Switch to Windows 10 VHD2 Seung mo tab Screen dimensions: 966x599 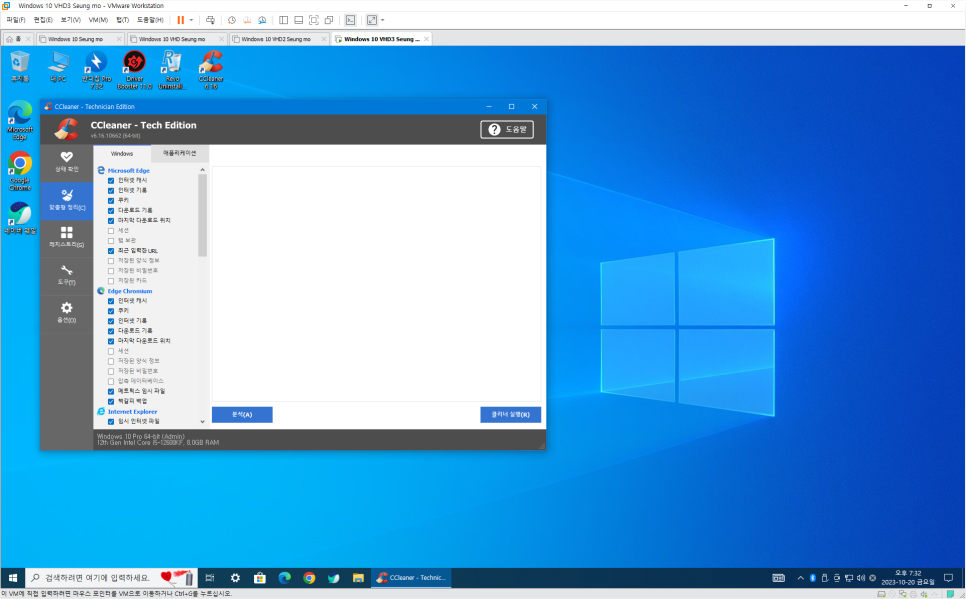(279, 39)
